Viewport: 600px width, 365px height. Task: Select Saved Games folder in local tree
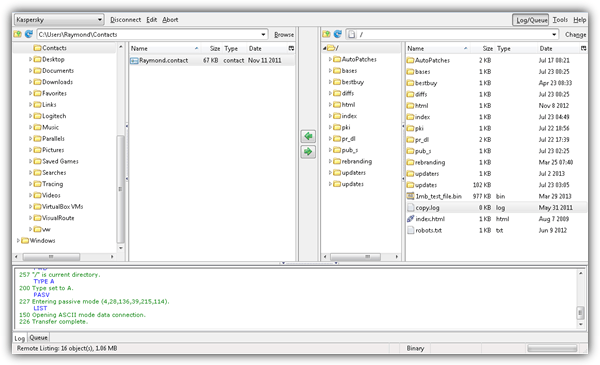pyautogui.click(x=60, y=161)
